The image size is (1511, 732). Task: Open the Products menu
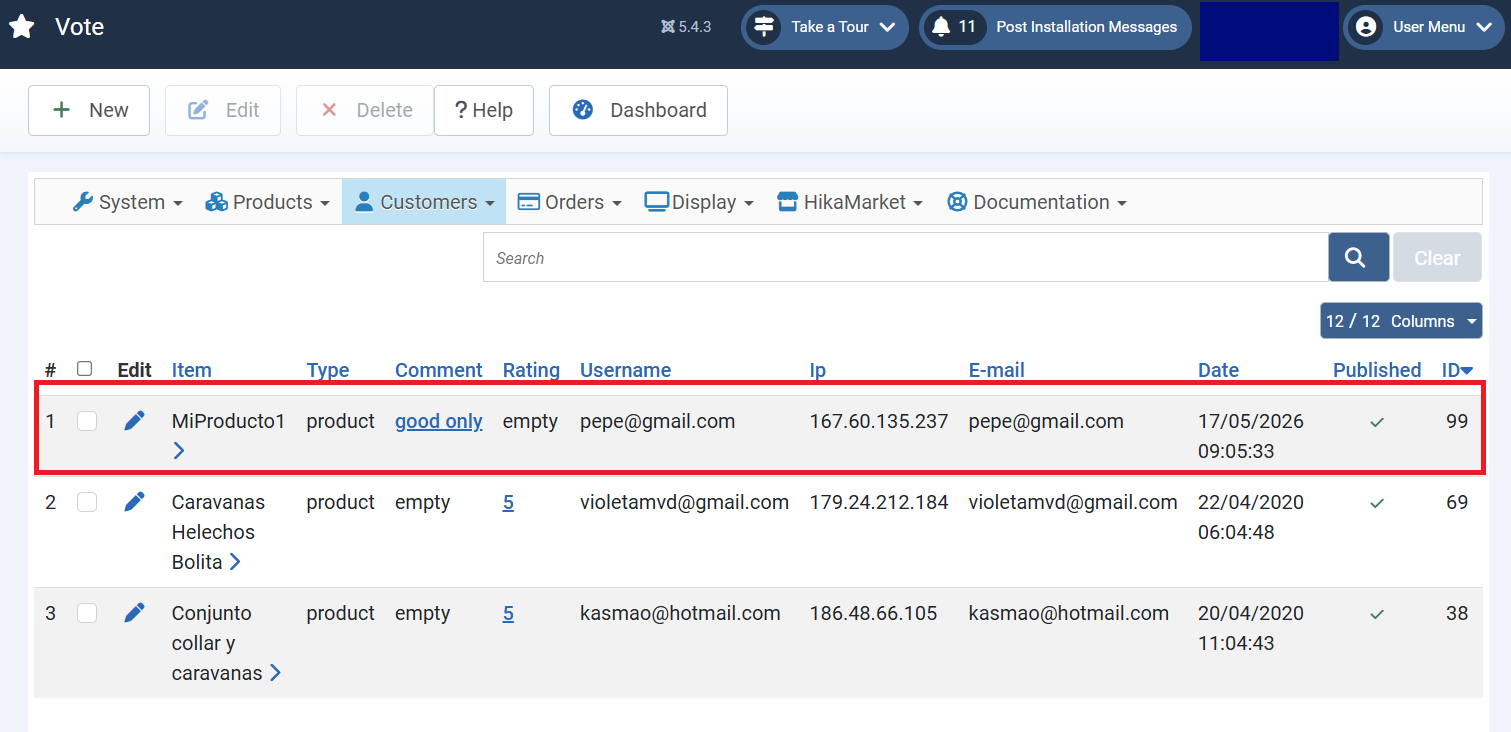pos(267,202)
